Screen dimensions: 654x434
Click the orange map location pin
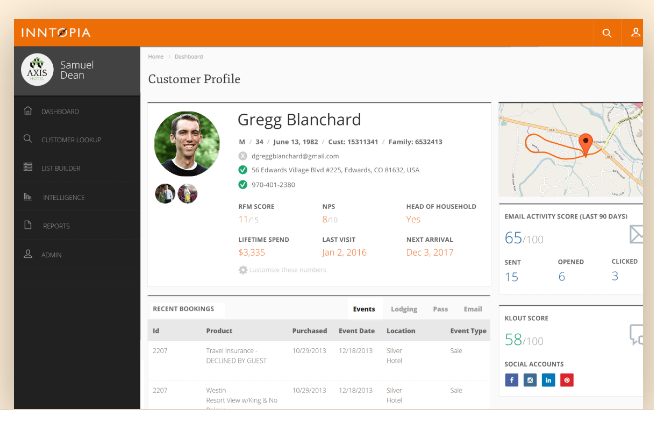[x=586, y=144]
